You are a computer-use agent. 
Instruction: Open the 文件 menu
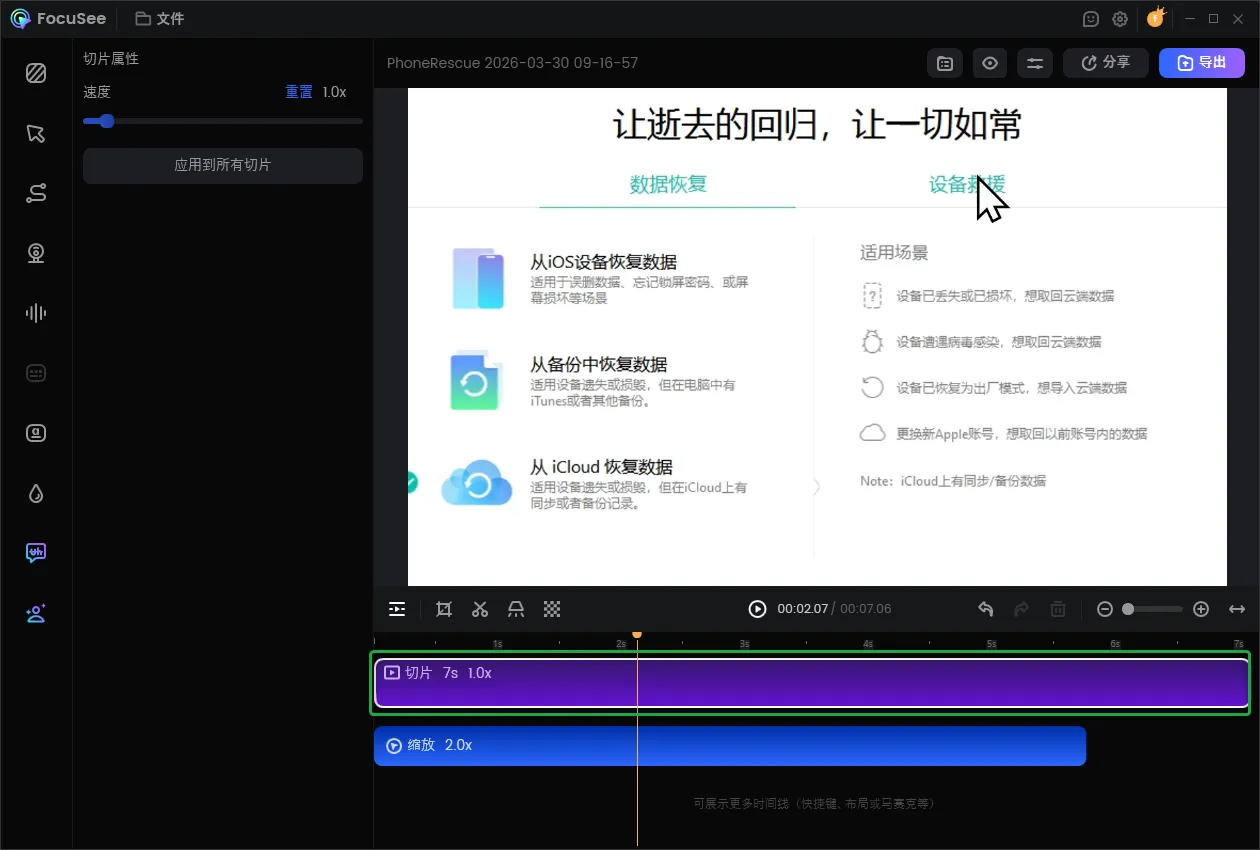point(160,18)
